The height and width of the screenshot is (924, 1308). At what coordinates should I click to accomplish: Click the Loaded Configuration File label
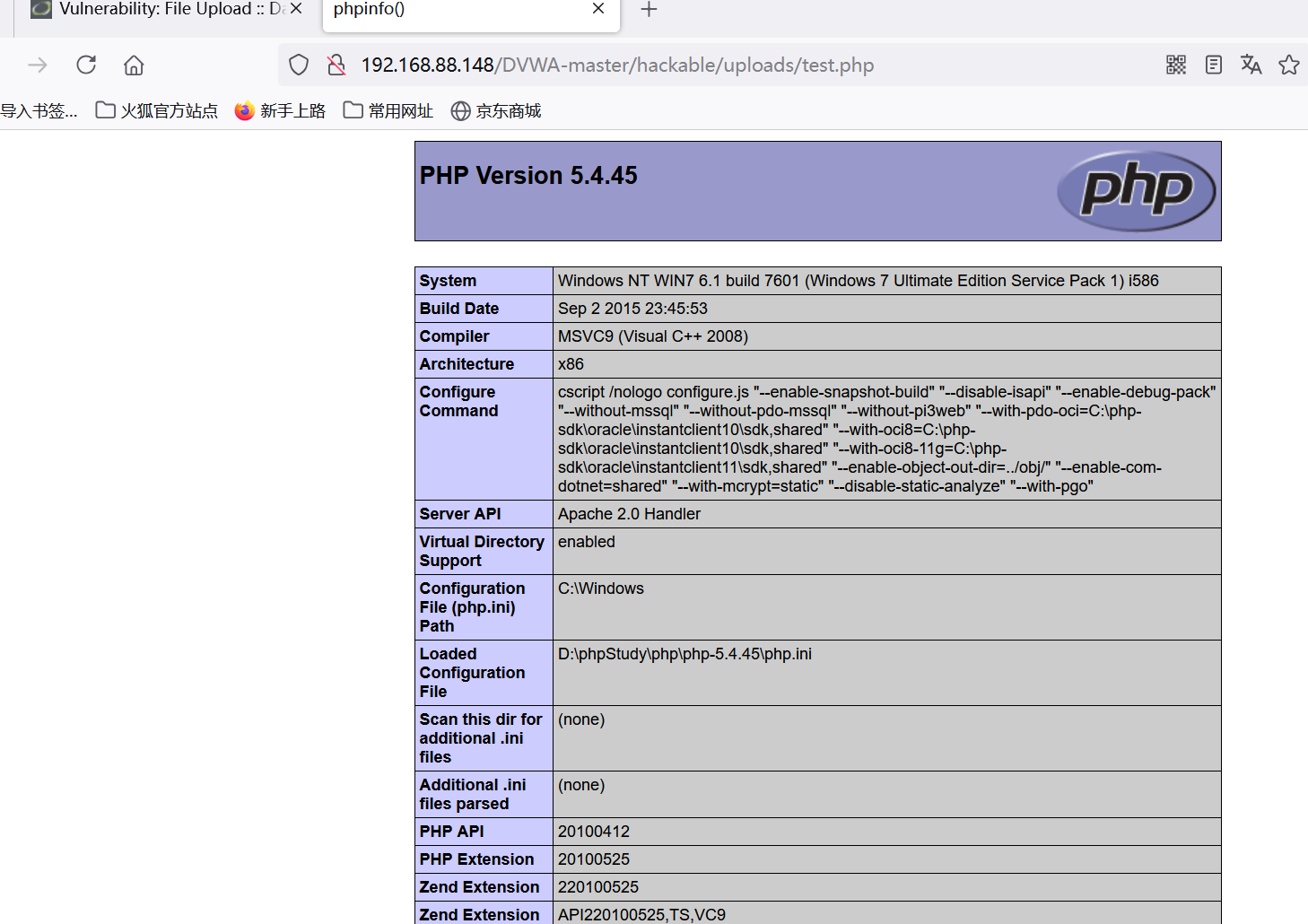472,673
